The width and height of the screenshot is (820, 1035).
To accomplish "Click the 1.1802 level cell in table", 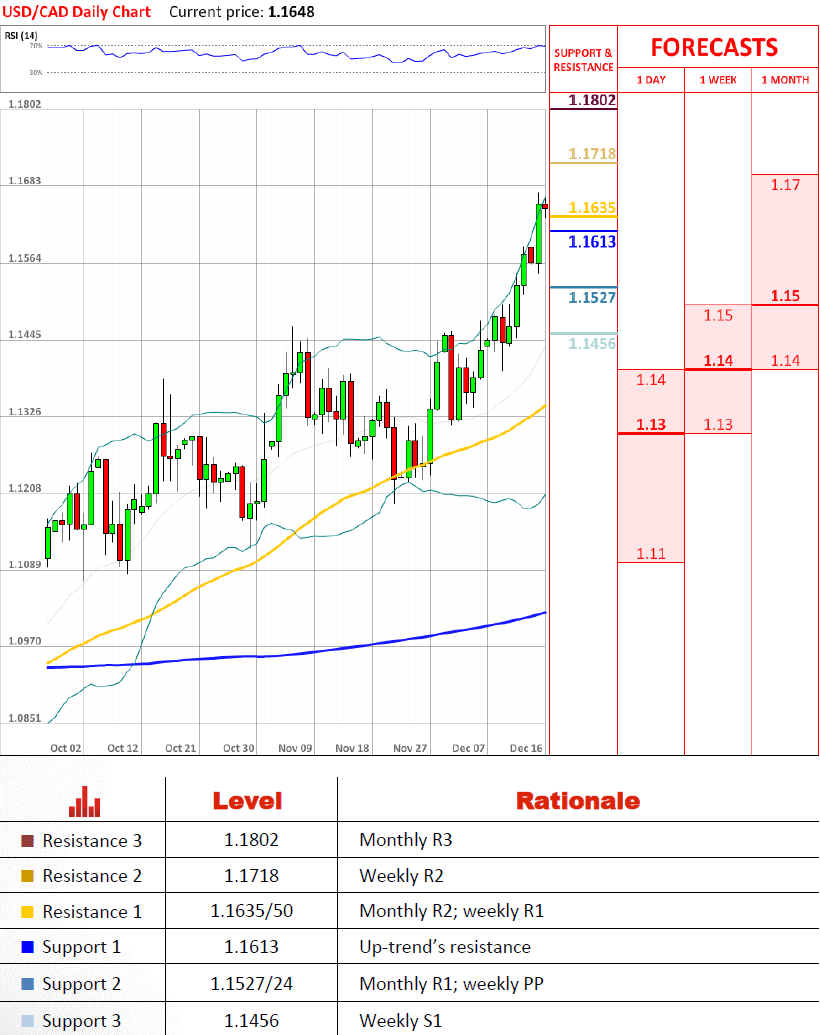I will click(252, 840).
